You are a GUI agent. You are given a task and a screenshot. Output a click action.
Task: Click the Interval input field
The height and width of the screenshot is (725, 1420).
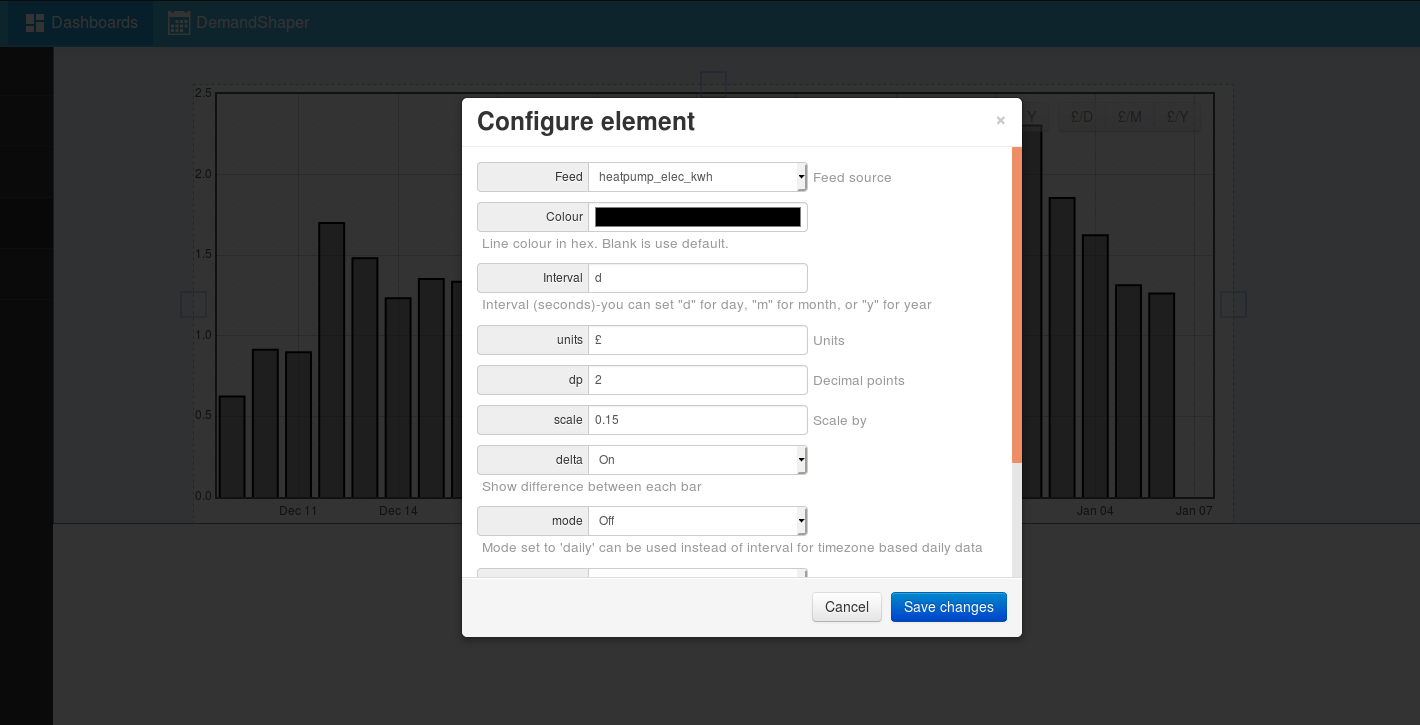tap(697, 278)
